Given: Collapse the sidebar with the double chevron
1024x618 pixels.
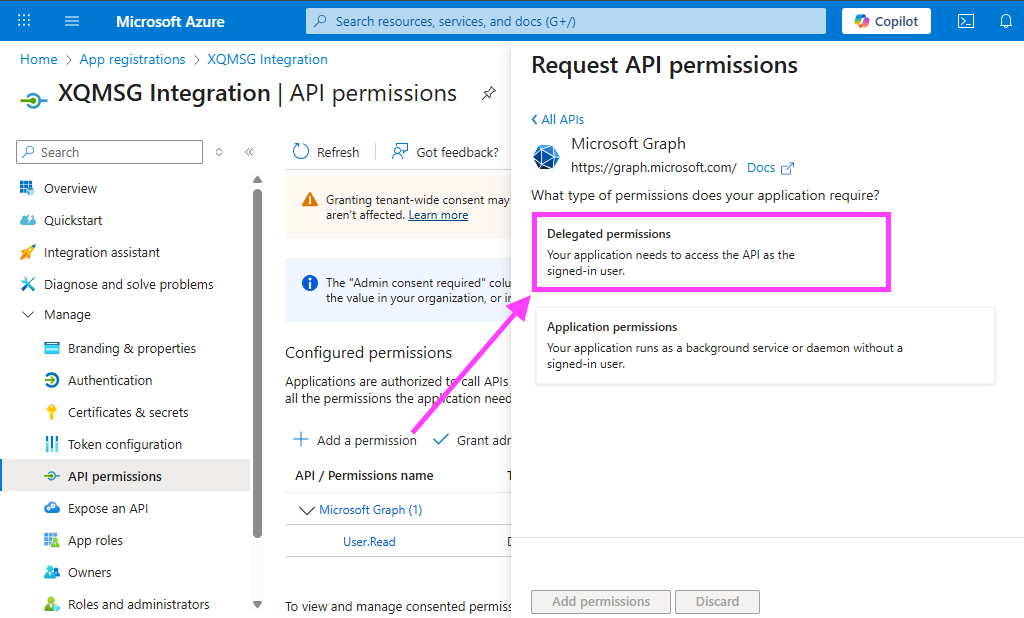Looking at the screenshot, I should click(249, 152).
